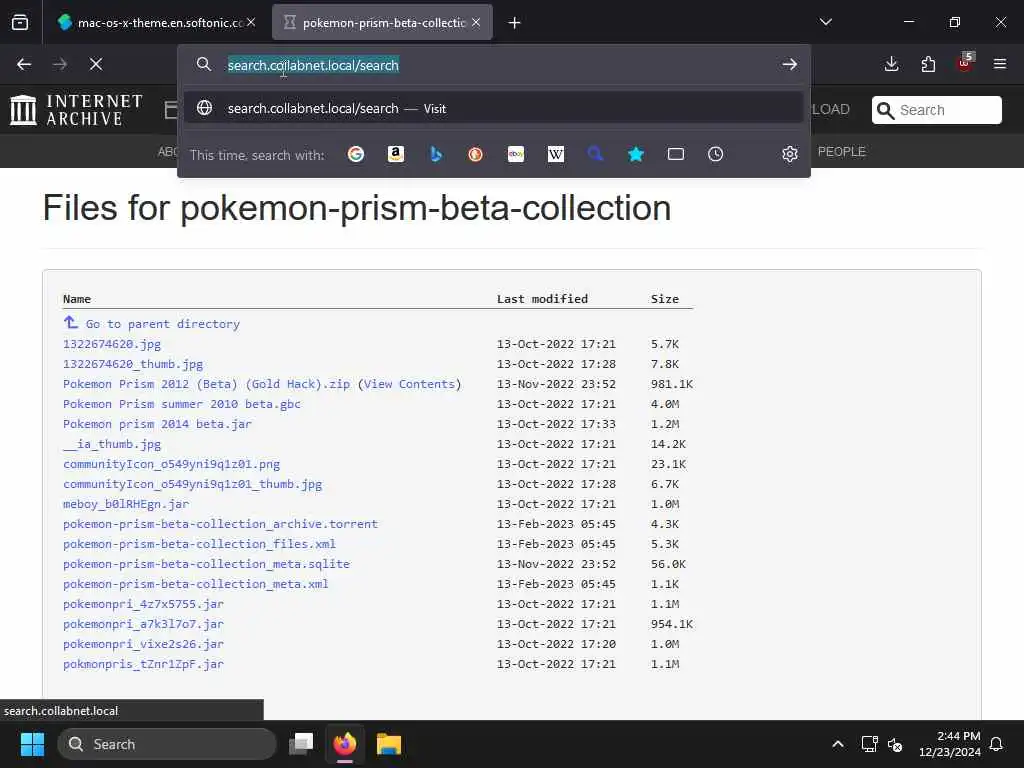Open the list all tabs dropdown
The height and width of the screenshot is (768, 1024).
click(826, 22)
